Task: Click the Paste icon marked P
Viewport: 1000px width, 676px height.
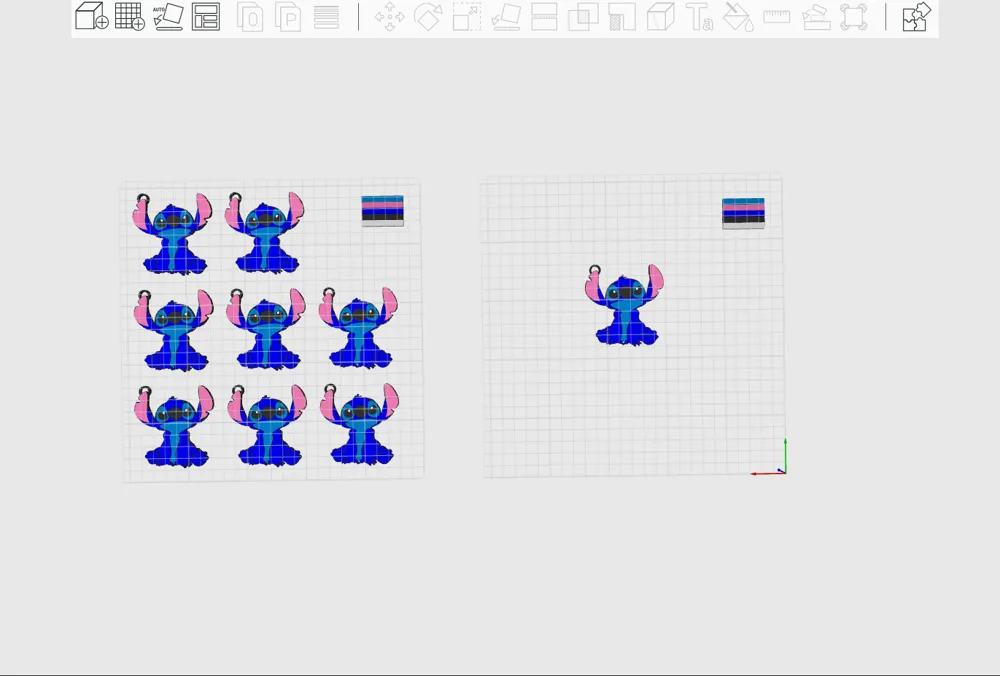Action: coord(288,17)
